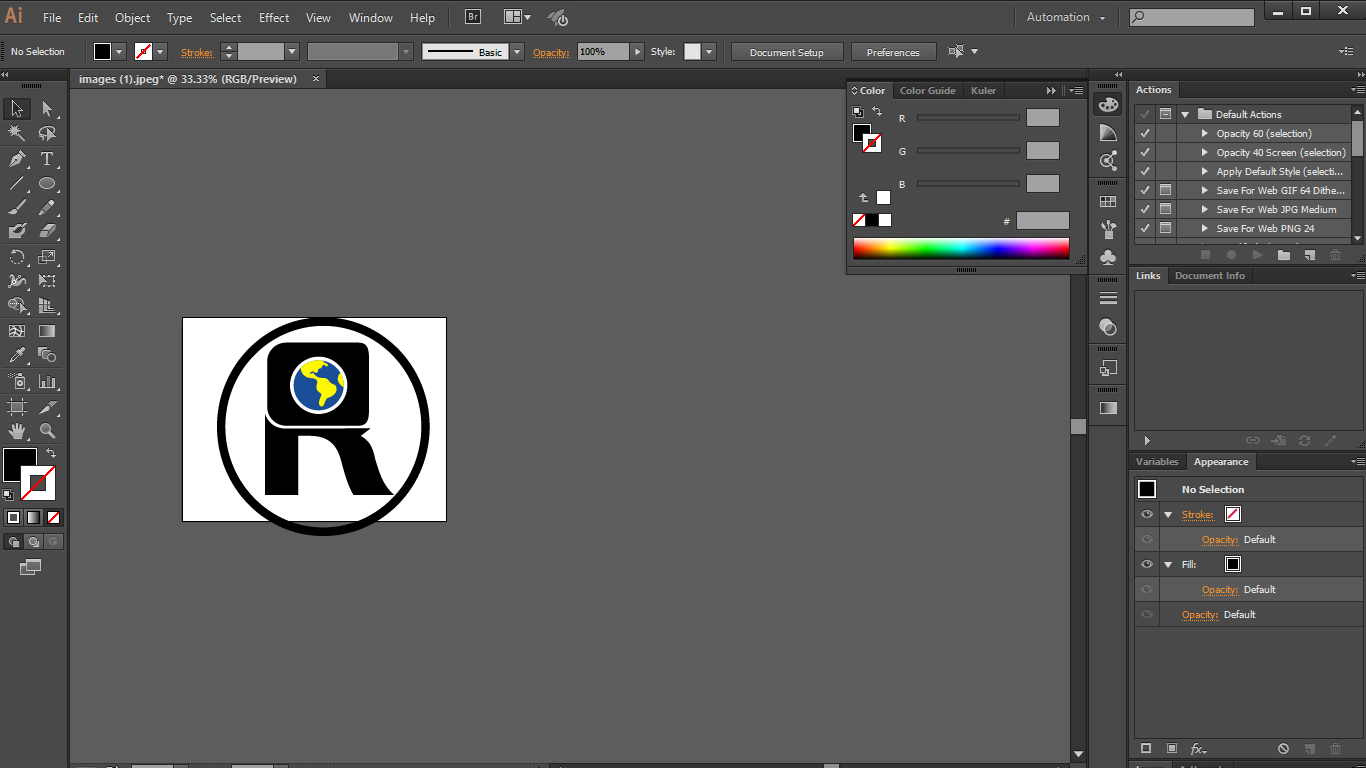The image size is (1366, 768).
Task: Select the Magic Wand tool
Action: [17, 134]
